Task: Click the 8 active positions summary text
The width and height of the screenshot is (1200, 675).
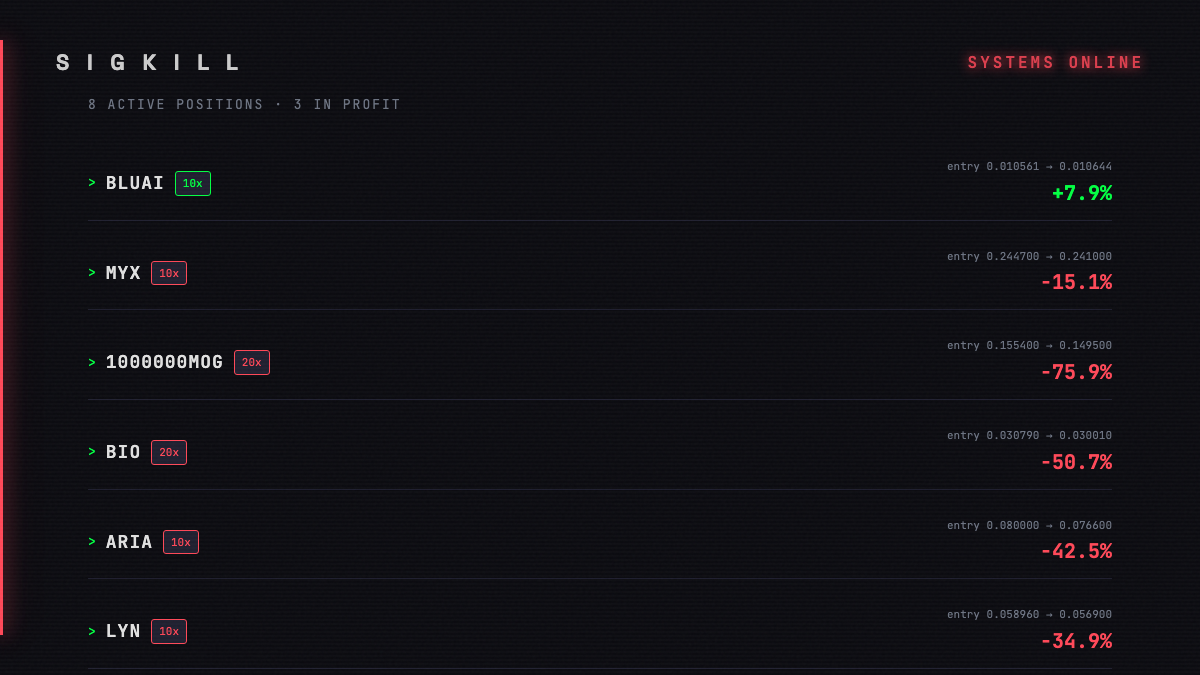Action: pos(244,105)
